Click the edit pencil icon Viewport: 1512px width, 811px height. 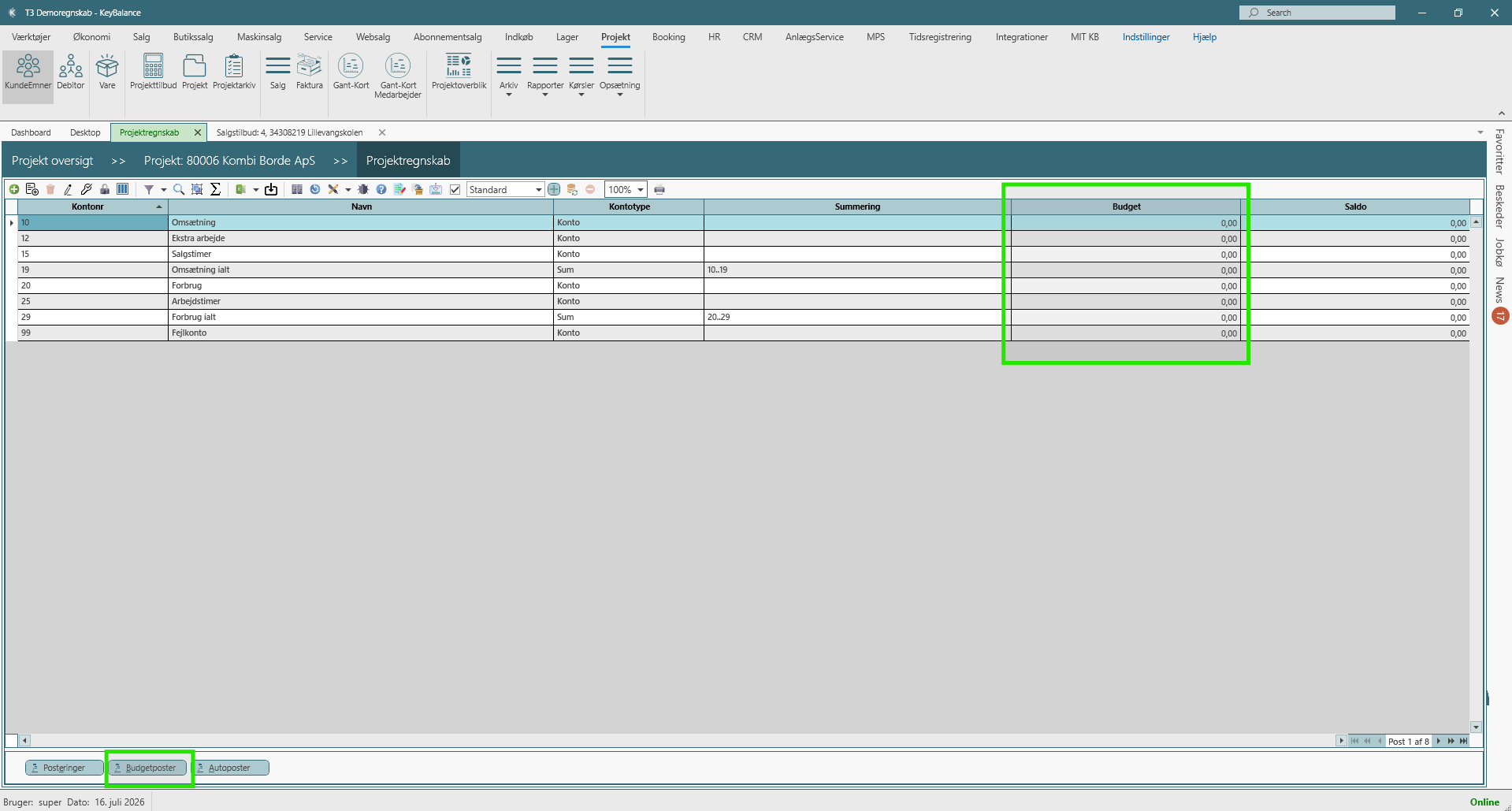click(69, 189)
